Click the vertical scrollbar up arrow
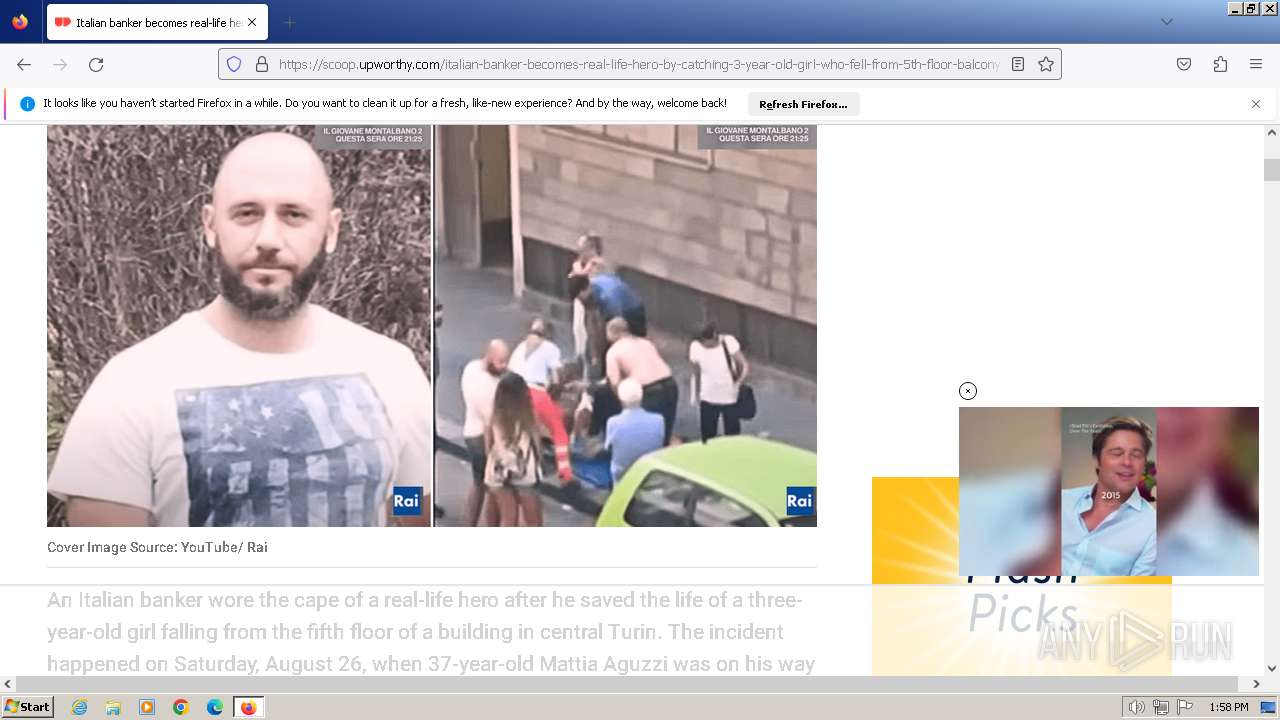The width and height of the screenshot is (1280, 720). click(1272, 132)
